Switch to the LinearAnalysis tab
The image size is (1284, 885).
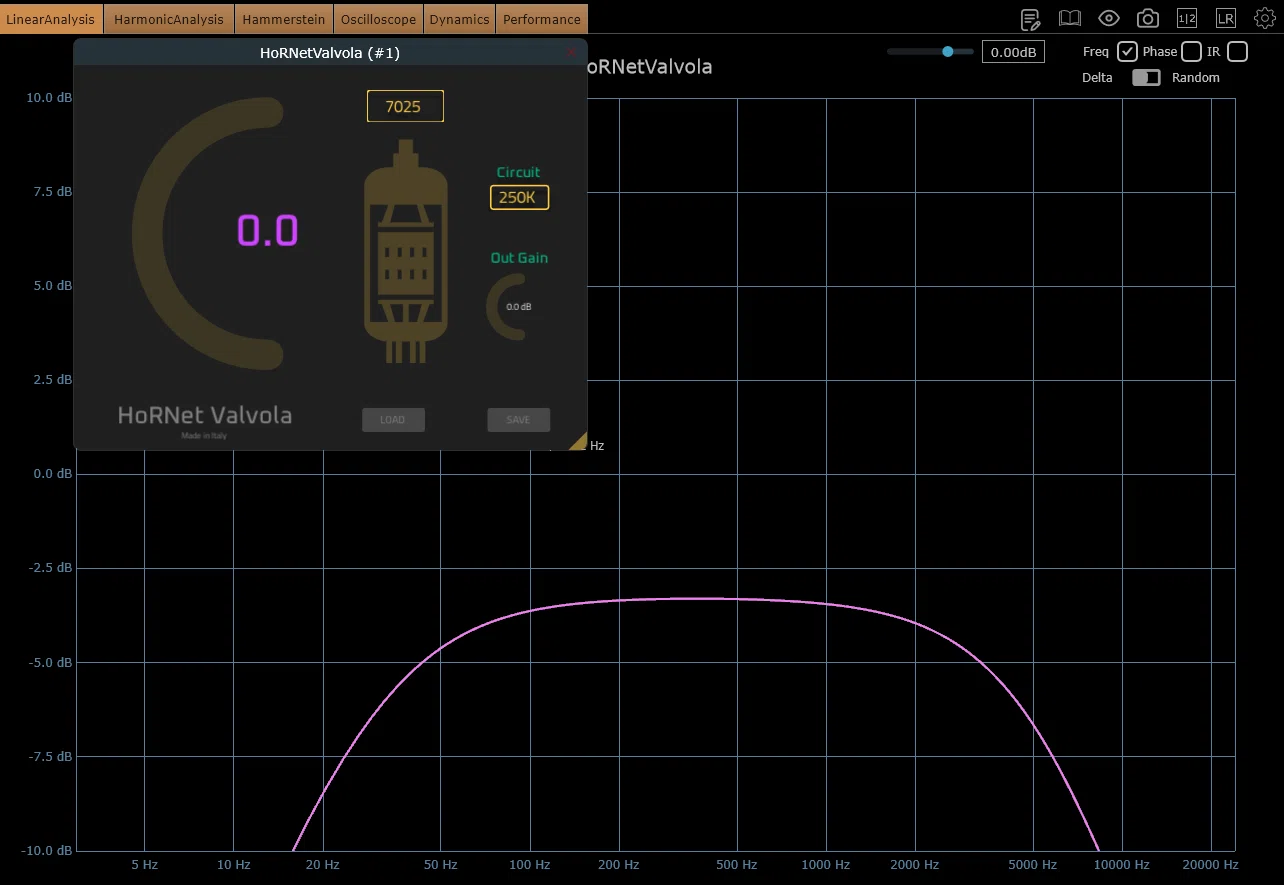(x=51, y=19)
